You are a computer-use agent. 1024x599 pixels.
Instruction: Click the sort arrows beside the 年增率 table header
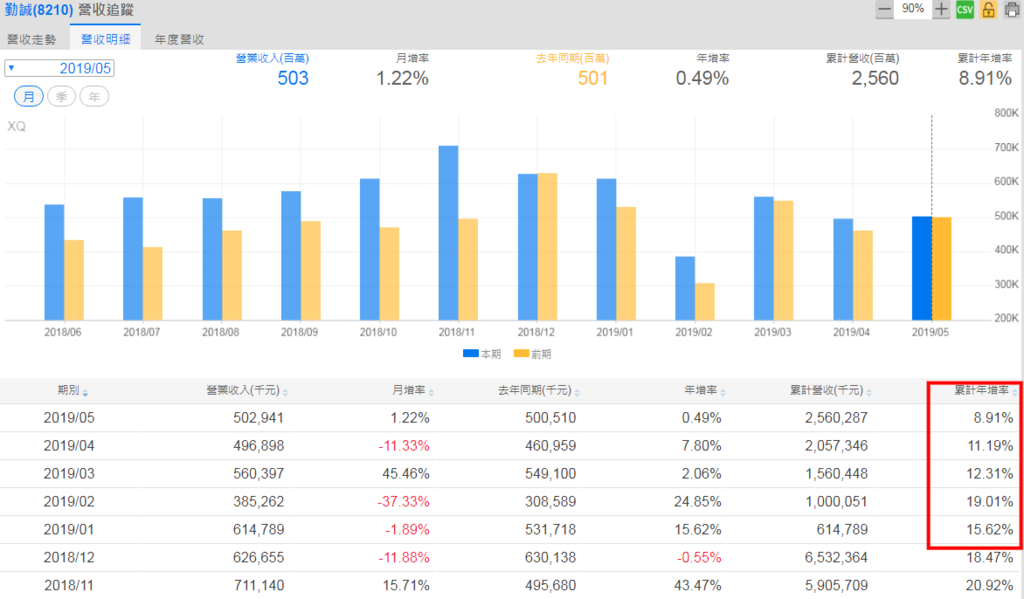coord(723,392)
